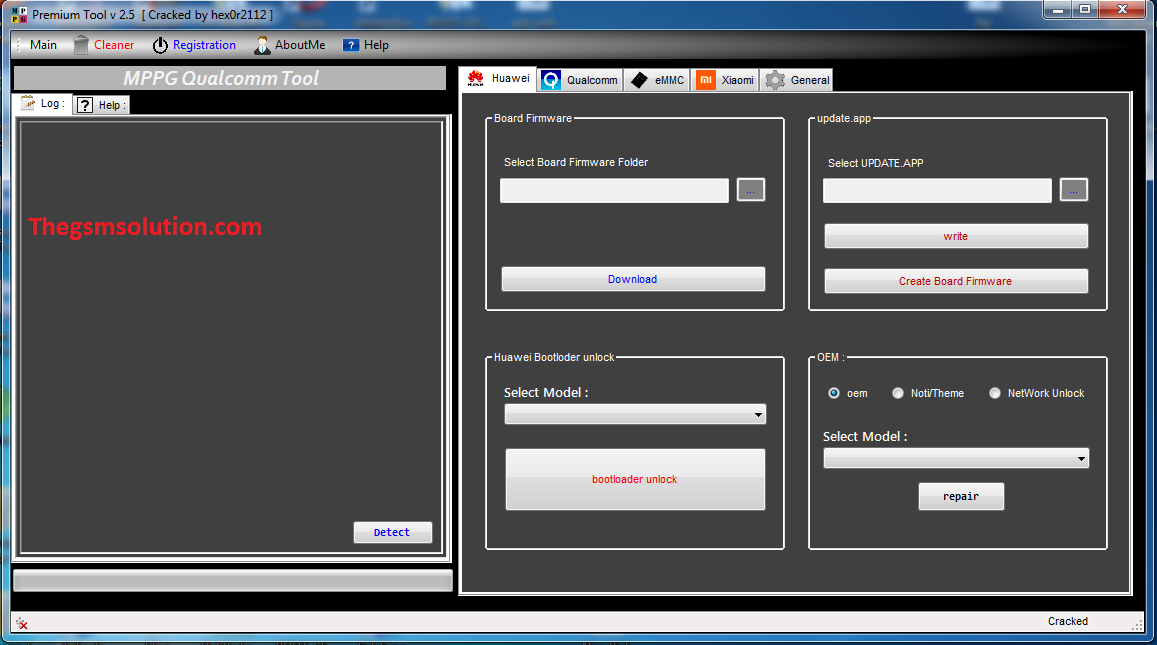Click the Download button
This screenshot has width=1157, height=645.
point(633,279)
